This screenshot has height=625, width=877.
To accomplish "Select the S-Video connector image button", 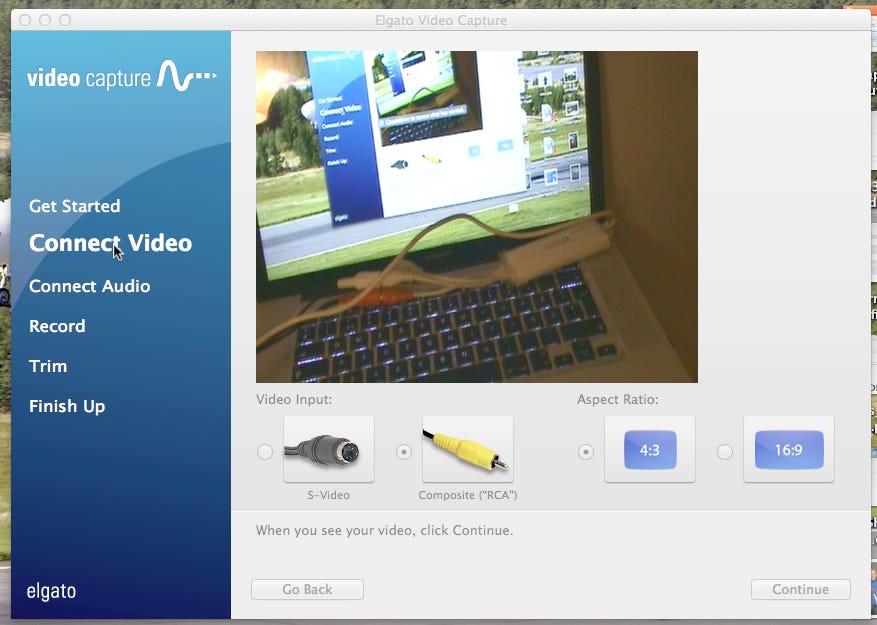I will (329, 449).
